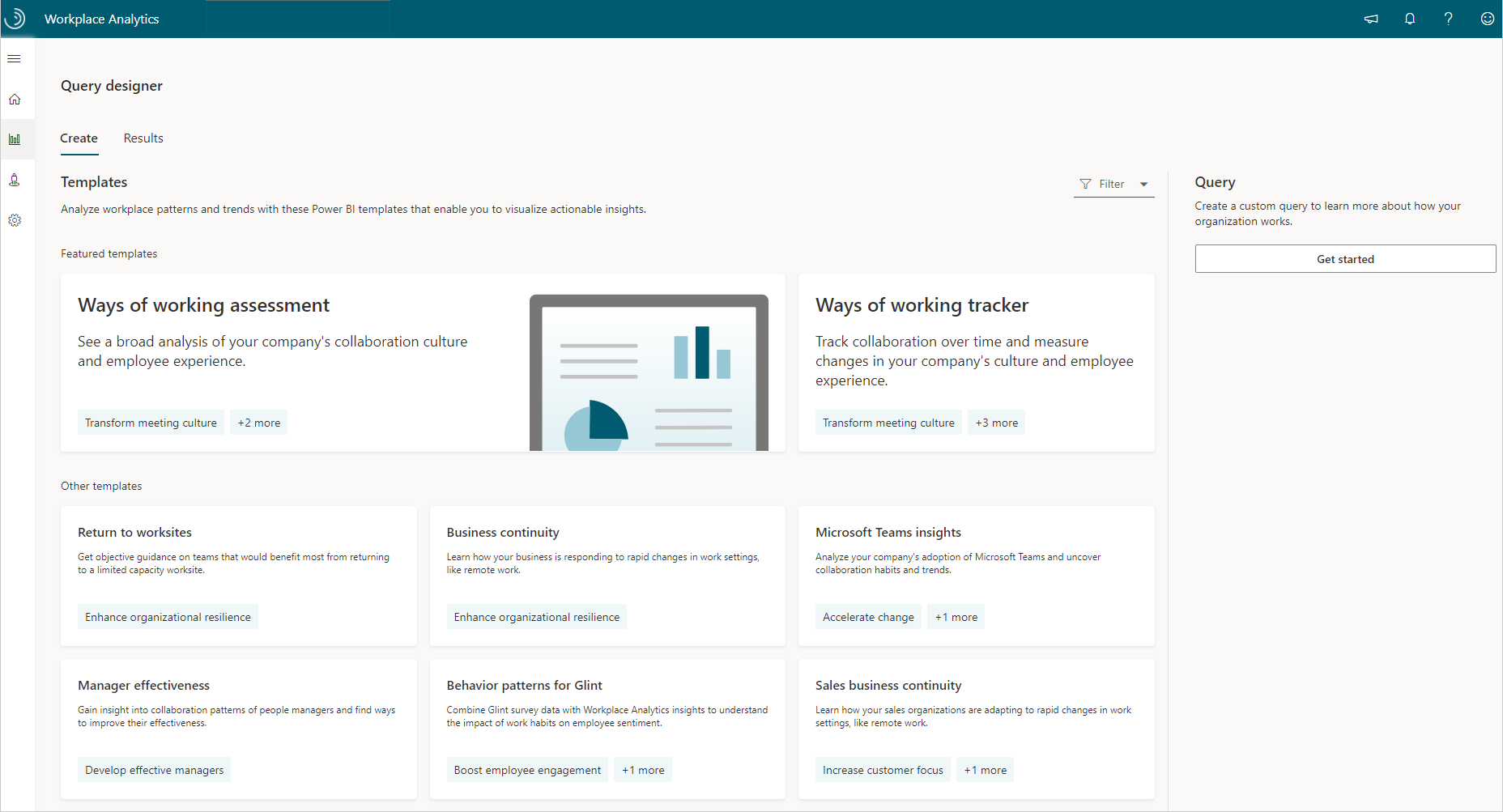The width and height of the screenshot is (1503, 812).
Task: Click the Increase customer focus tag
Action: coord(883,770)
